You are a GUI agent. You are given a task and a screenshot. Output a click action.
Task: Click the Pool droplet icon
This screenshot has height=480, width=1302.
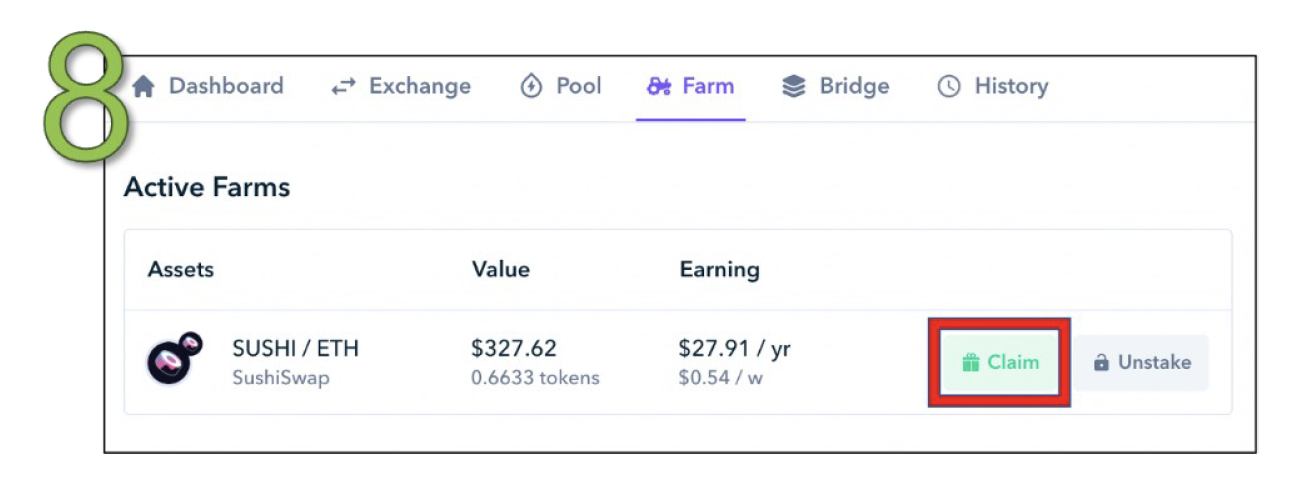coord(531,87)
